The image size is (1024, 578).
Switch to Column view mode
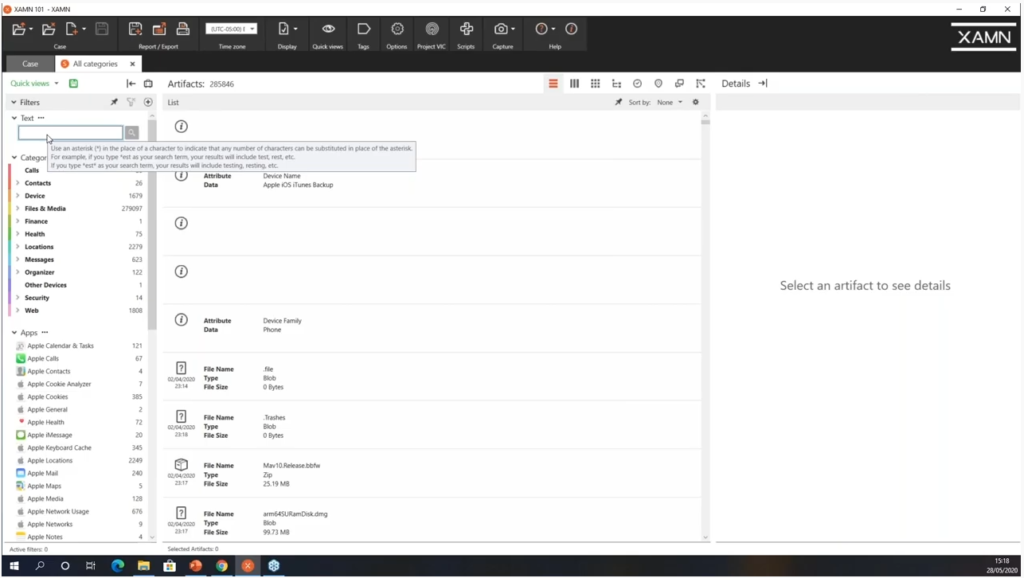[575, 84]
